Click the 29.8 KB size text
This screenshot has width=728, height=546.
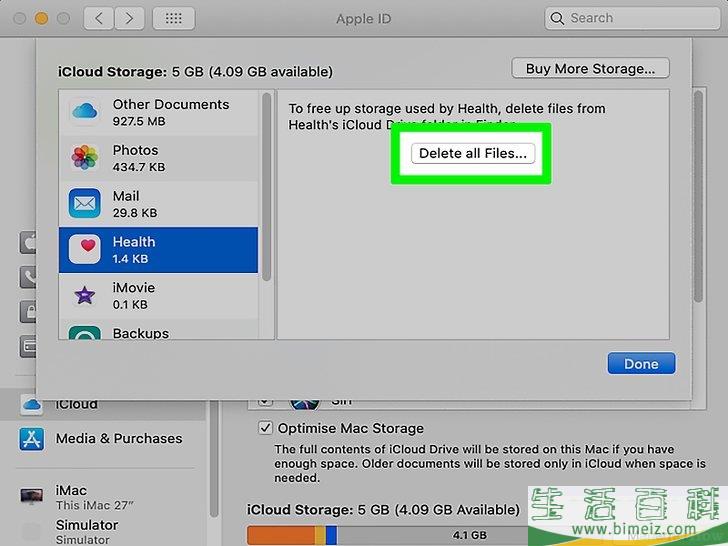click(135, 213)
